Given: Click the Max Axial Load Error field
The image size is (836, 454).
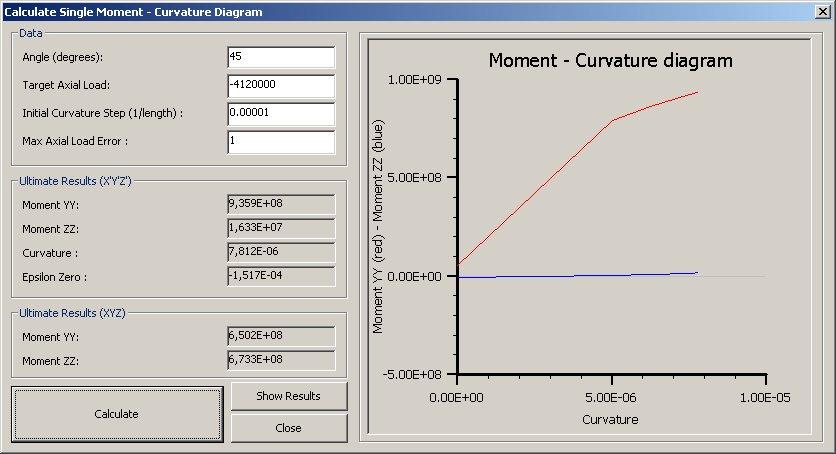Looking at the screenshot, I should pos(280,141).
